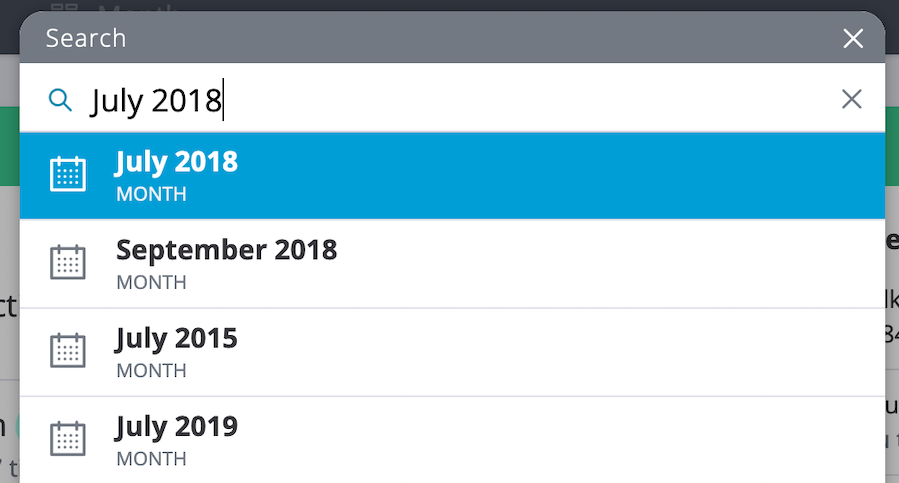Image resolution: width=899 pixels, height=483 pixels.
Task: Close the Search dialog
Action: click(853, 38)
